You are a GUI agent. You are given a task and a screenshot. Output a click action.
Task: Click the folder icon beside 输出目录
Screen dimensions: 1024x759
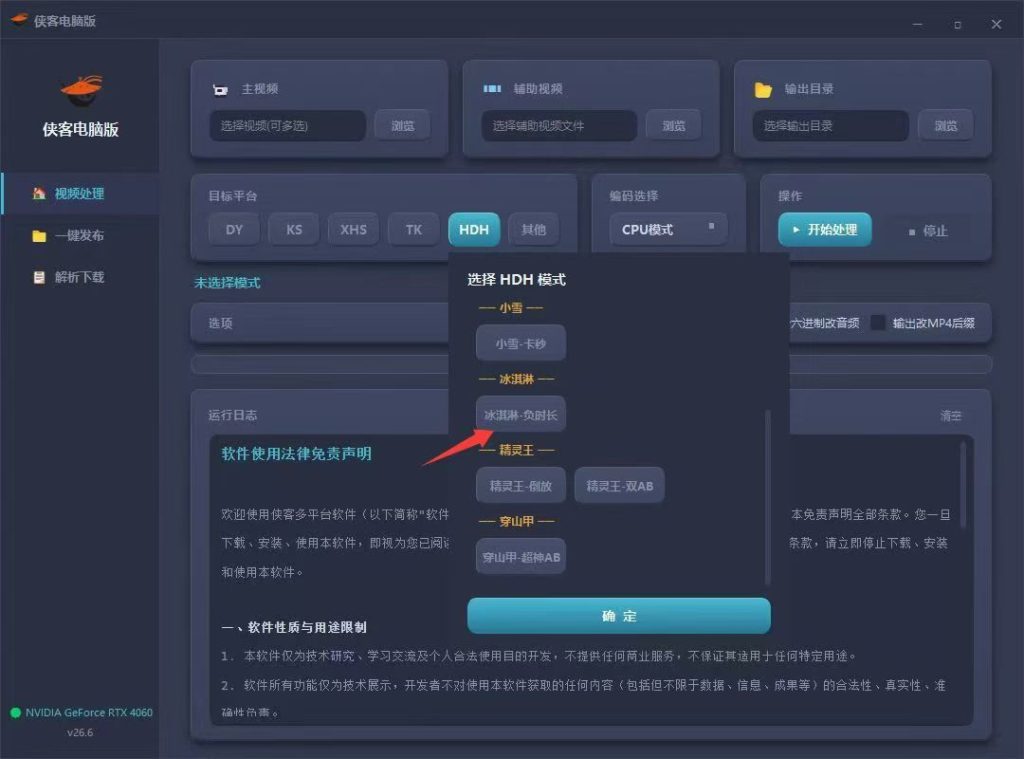763,89
